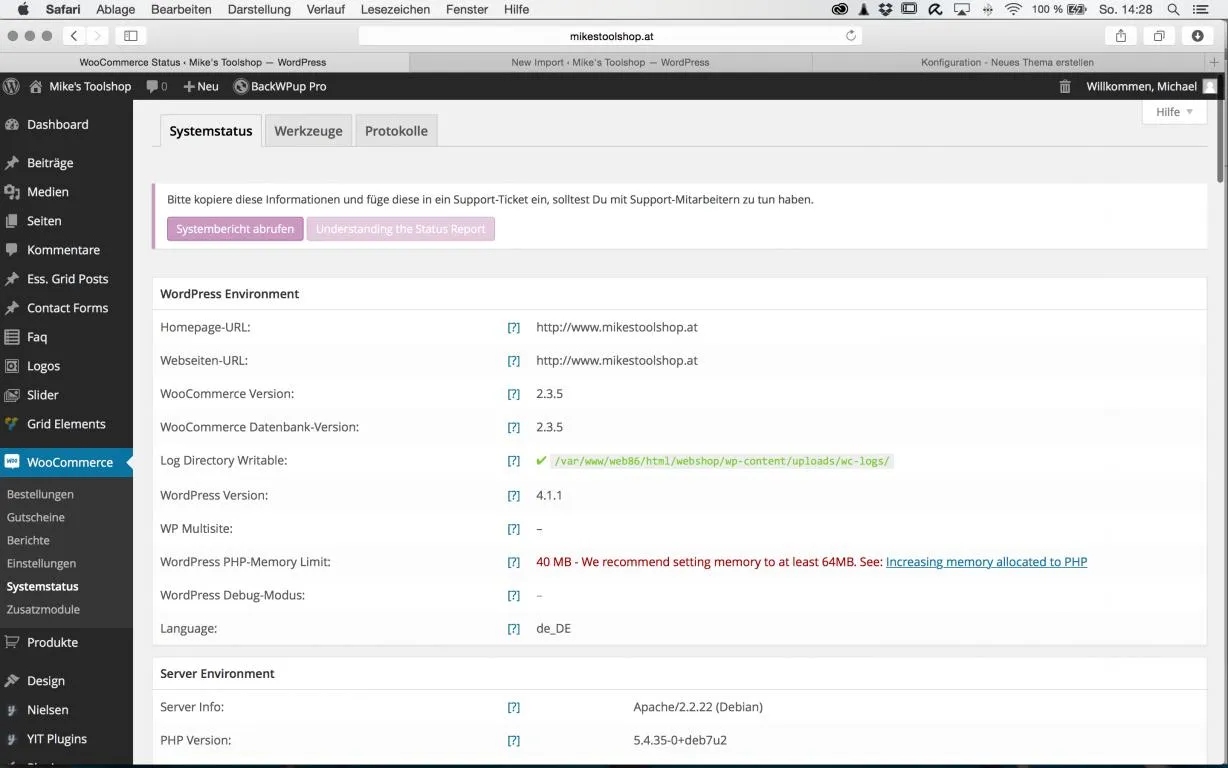The image size is (1228, 768).
Task: Switch to the Werkzeuge tab
Action: point(308,131)
